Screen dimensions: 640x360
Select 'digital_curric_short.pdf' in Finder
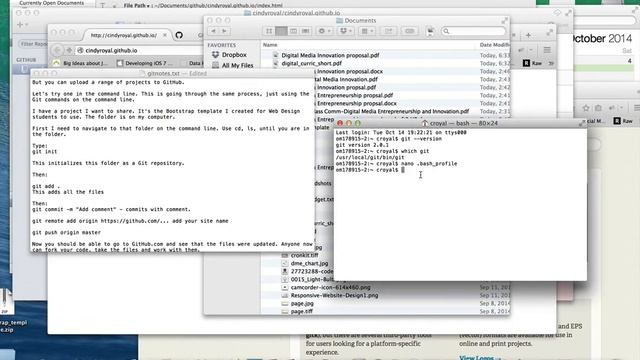[311, 63]
